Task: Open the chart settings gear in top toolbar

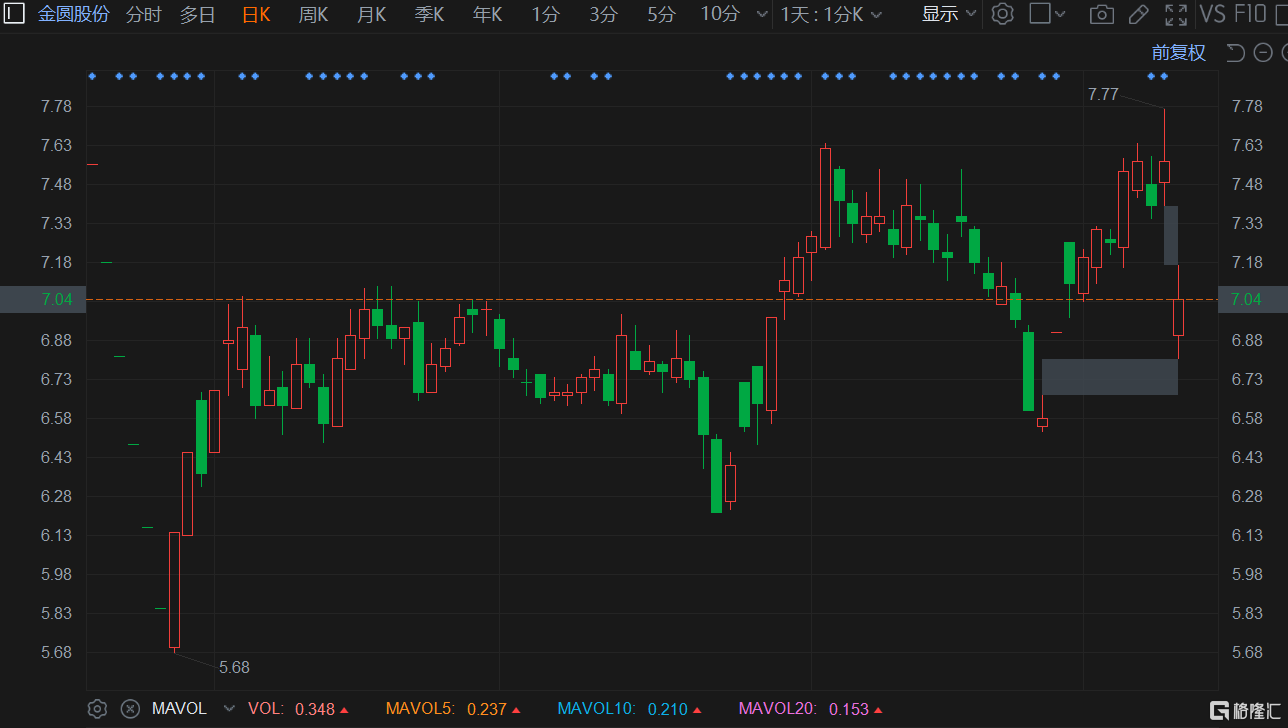Action: (x=1003, y=14)
